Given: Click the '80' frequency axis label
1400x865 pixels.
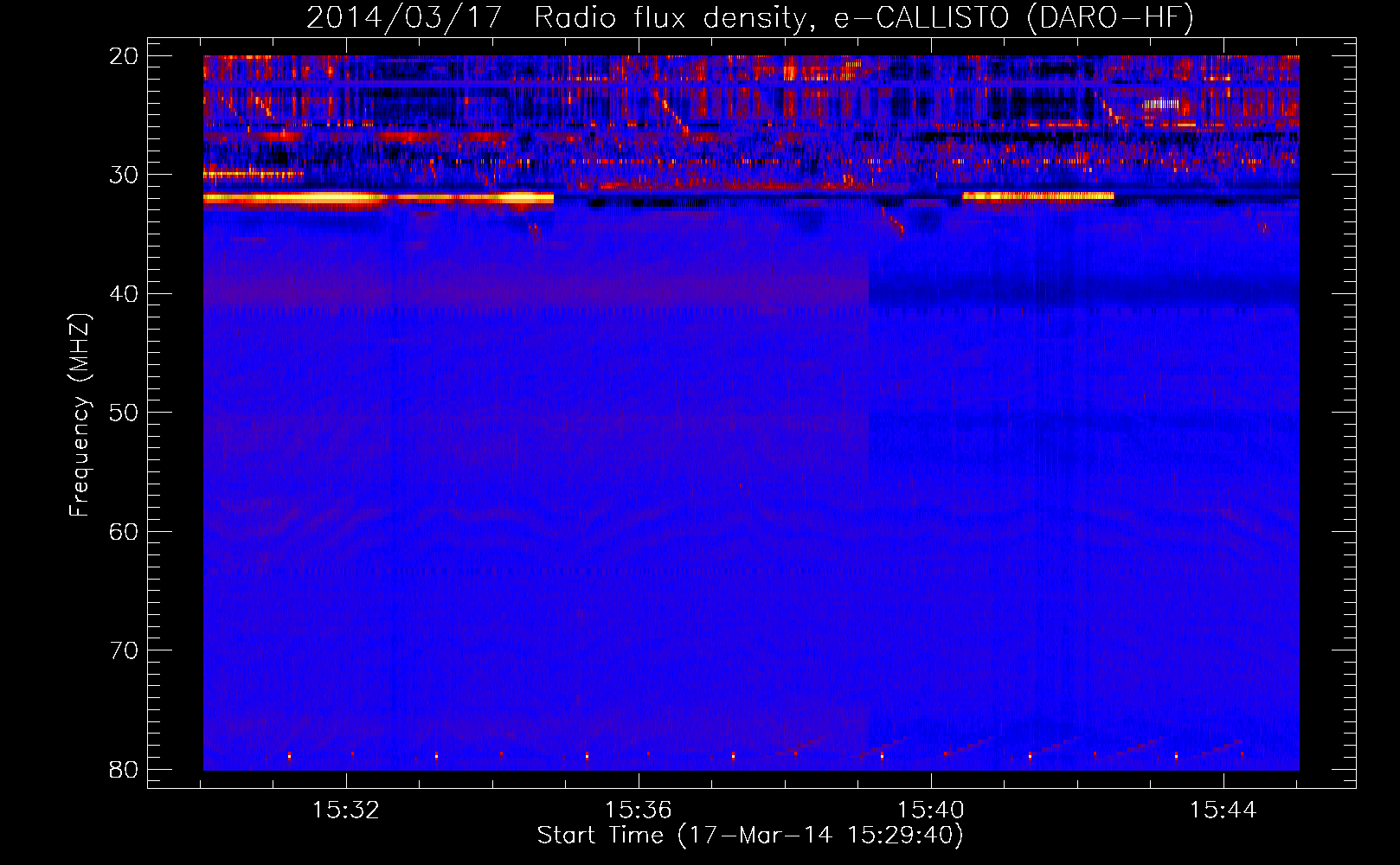Looking at the screenshot, I should point(124,770).
